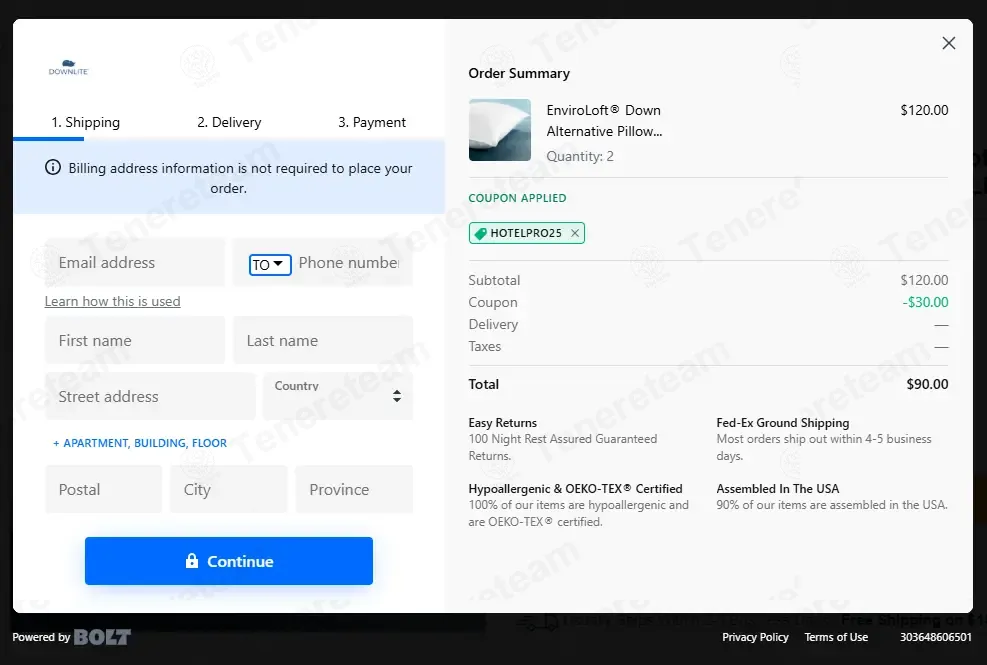The image size is (987, 665).
Task: Focus the Last name field
Action: tap(324, 341)
